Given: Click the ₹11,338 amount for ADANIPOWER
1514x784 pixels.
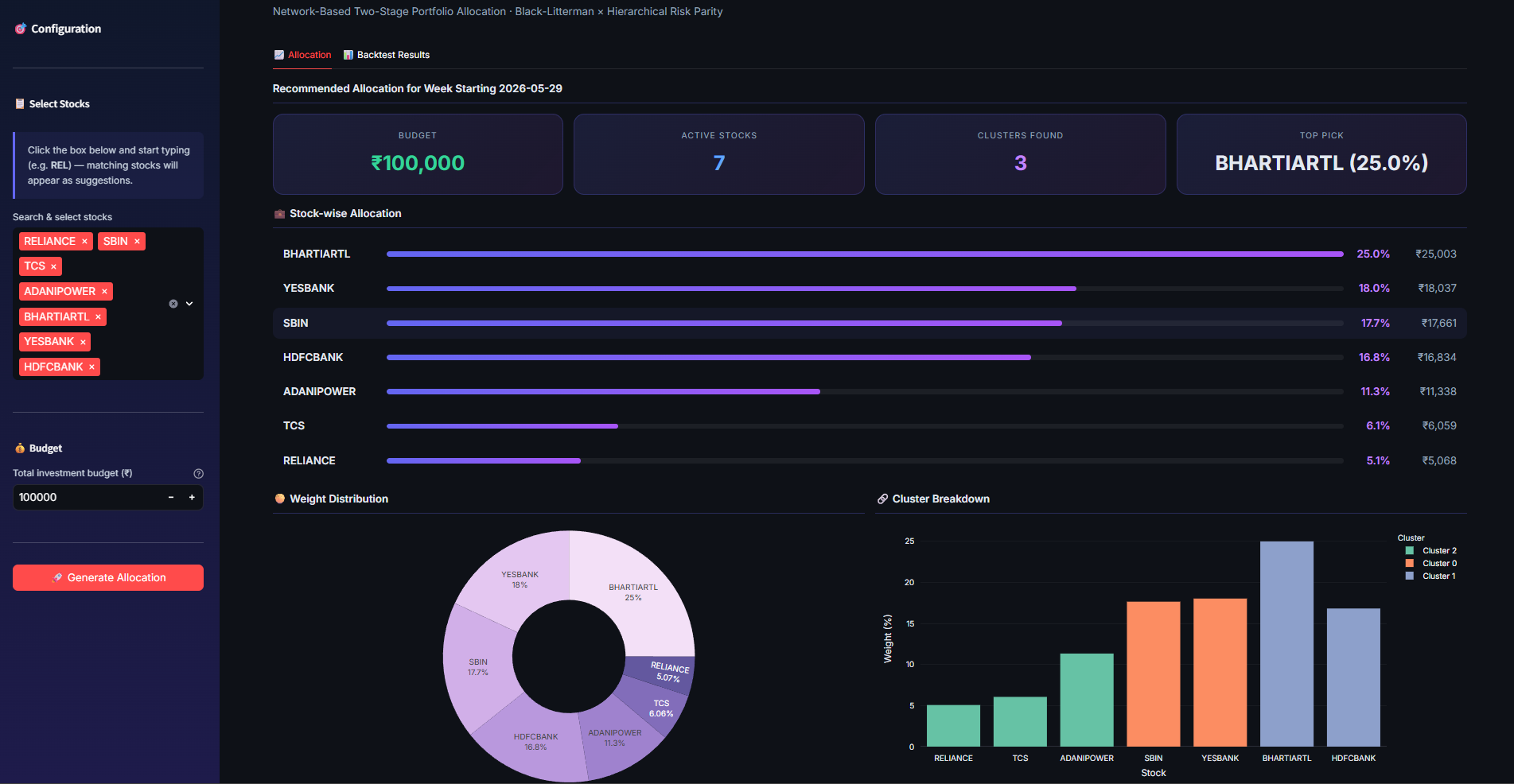Looking at the screenshot, I should pyautogui.click(x=1438, y=392).
